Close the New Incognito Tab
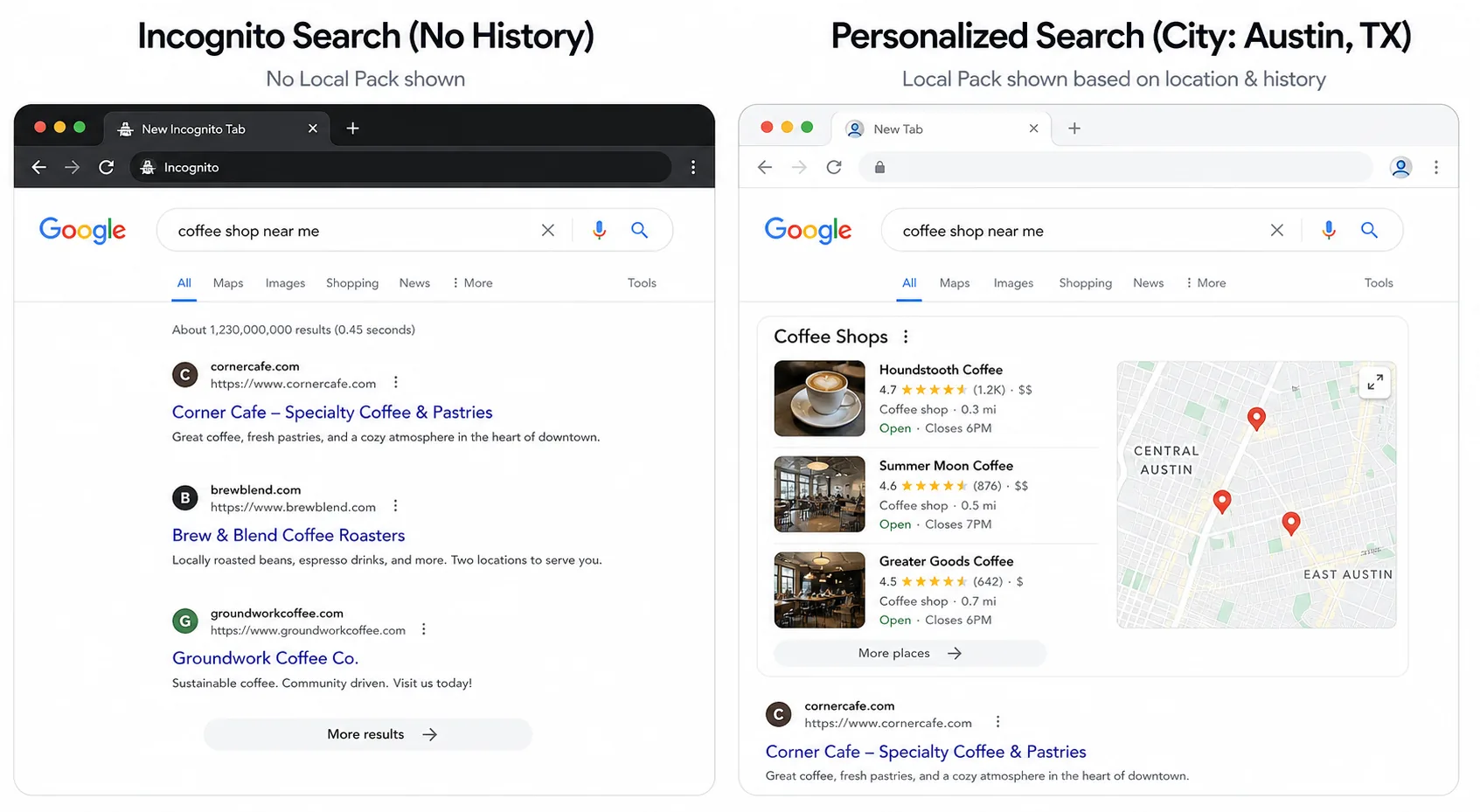 pyautogui.click(x=313, y=128)
